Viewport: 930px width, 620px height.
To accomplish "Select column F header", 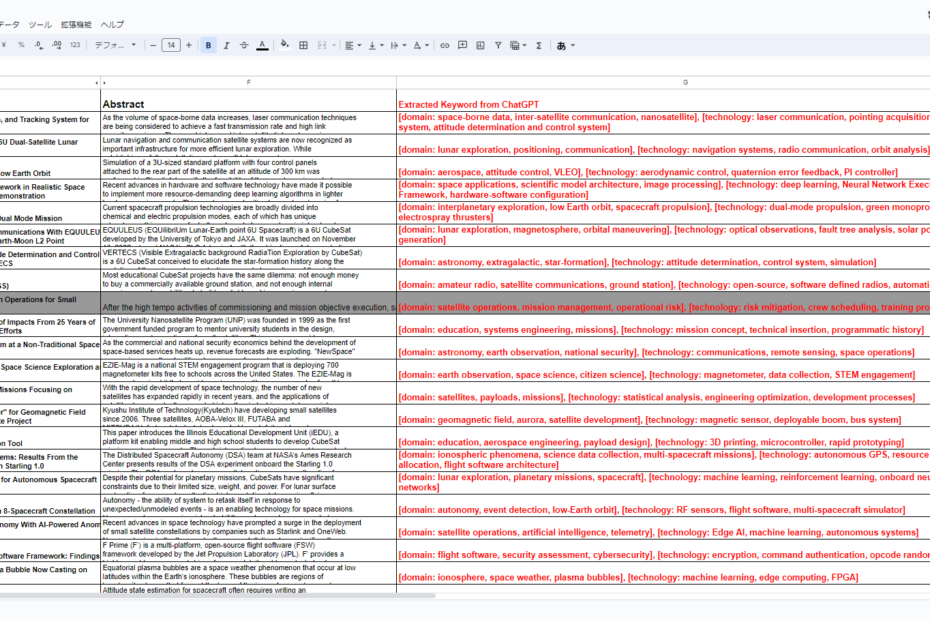I will [x=249, y=82].
